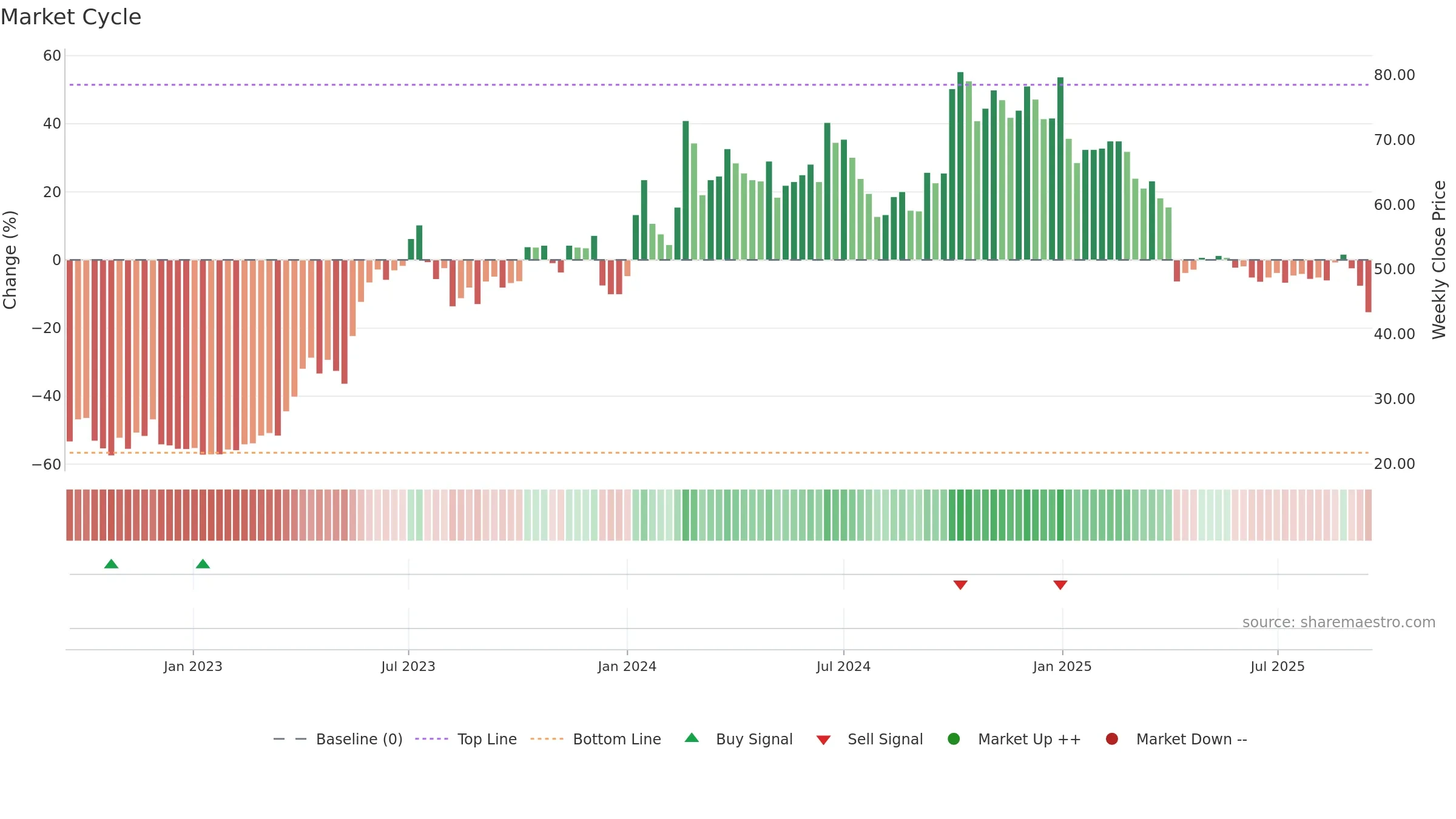
Task: Click the gray dashed Baseline legend sample
Action: (x=290, y=739)
